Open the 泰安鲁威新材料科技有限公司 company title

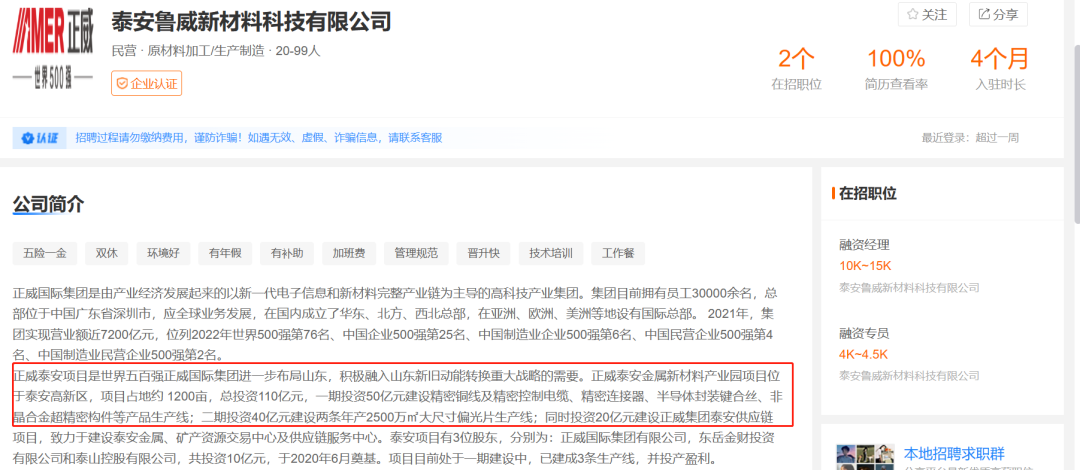point(251,21)
